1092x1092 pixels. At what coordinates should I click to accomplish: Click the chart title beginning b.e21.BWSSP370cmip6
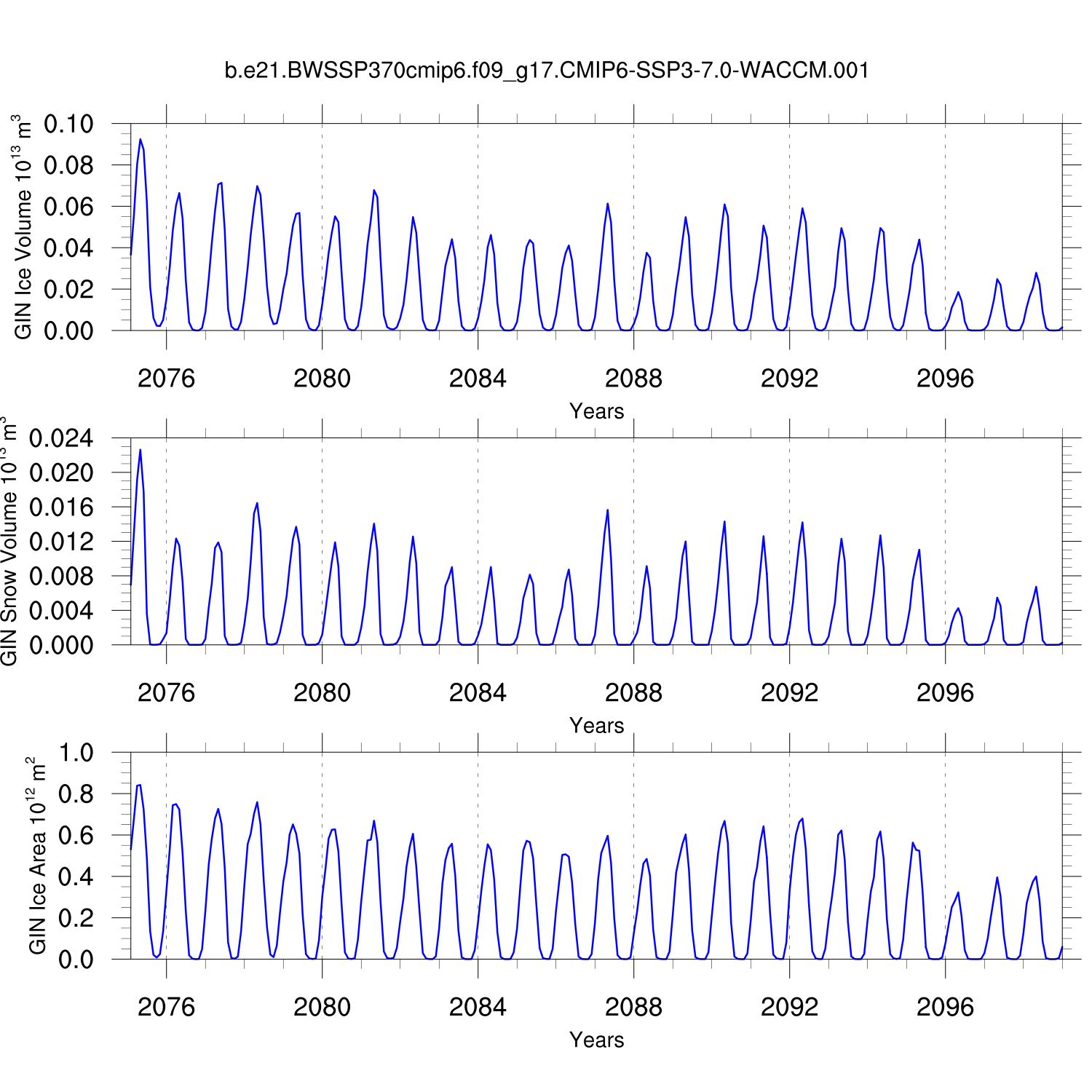tap(546, 71)
